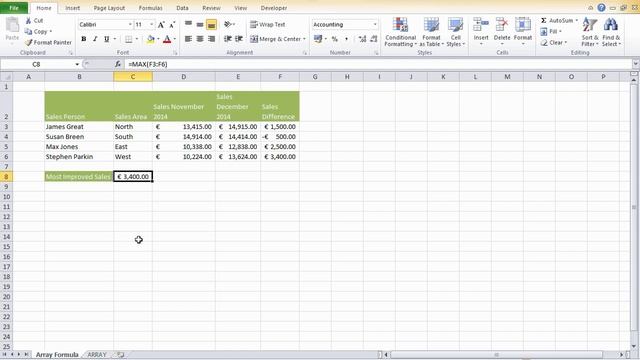640x360 pixels.
Task: Decrease indent icon
Action: pyautogui.click(x=228, y=39)
